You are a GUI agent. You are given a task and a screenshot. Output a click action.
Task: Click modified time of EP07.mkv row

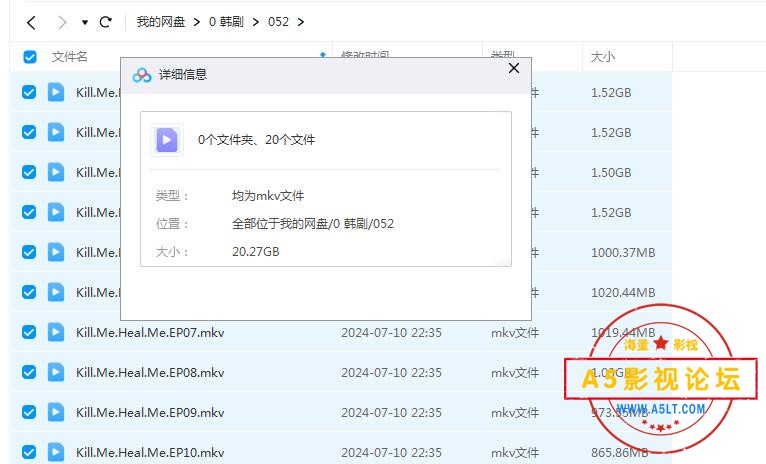[x=391, y=333]
